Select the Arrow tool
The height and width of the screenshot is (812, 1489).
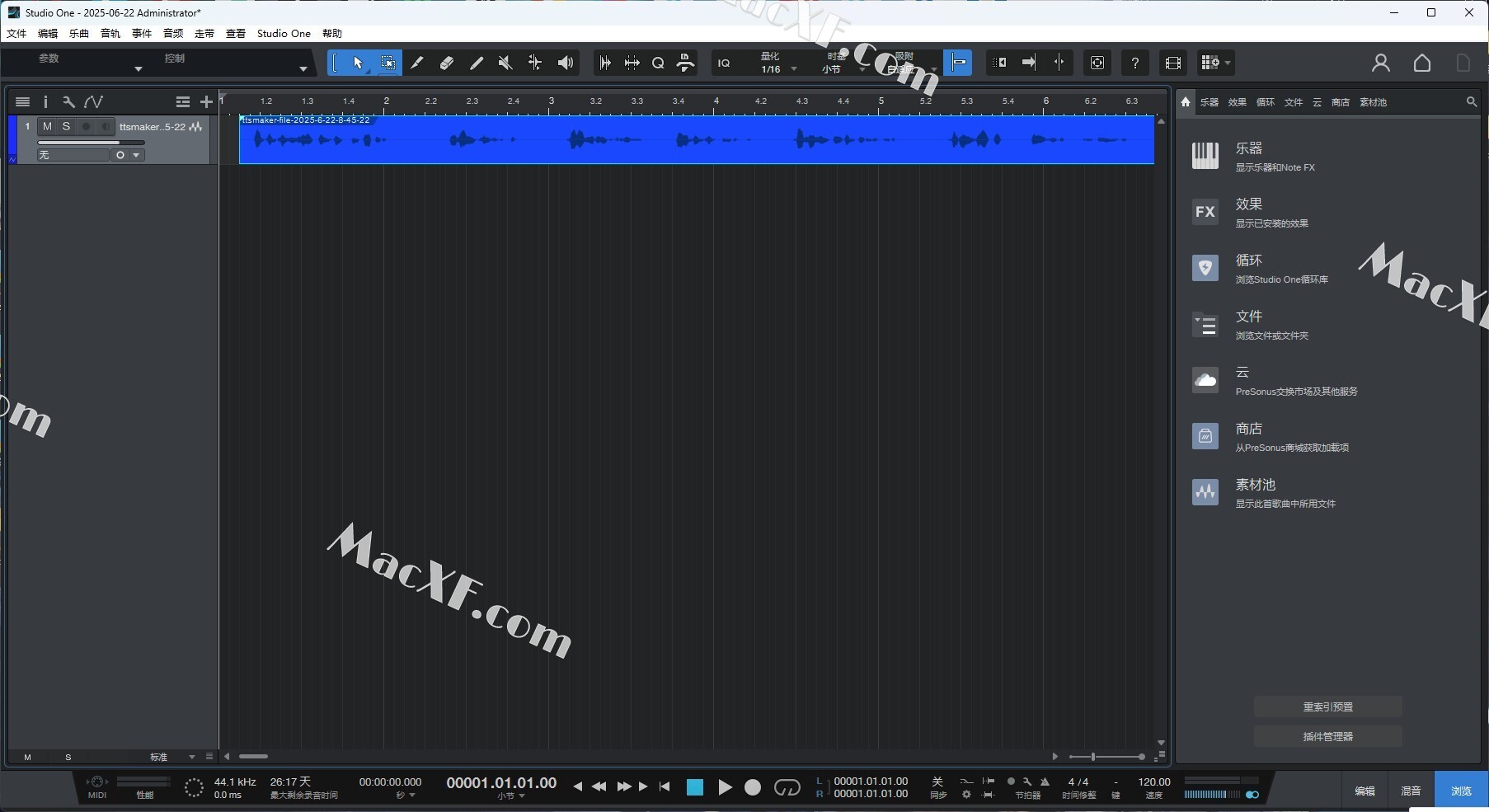(358, 63)
